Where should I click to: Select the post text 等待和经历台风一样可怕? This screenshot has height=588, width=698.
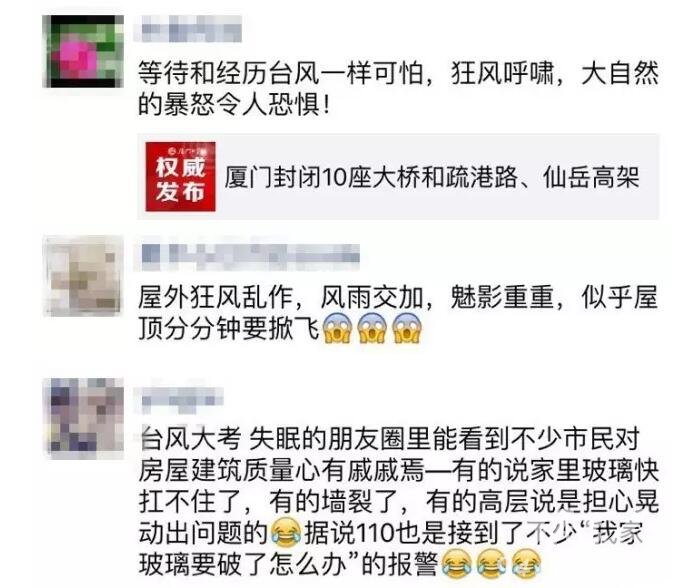click(280, 73)
